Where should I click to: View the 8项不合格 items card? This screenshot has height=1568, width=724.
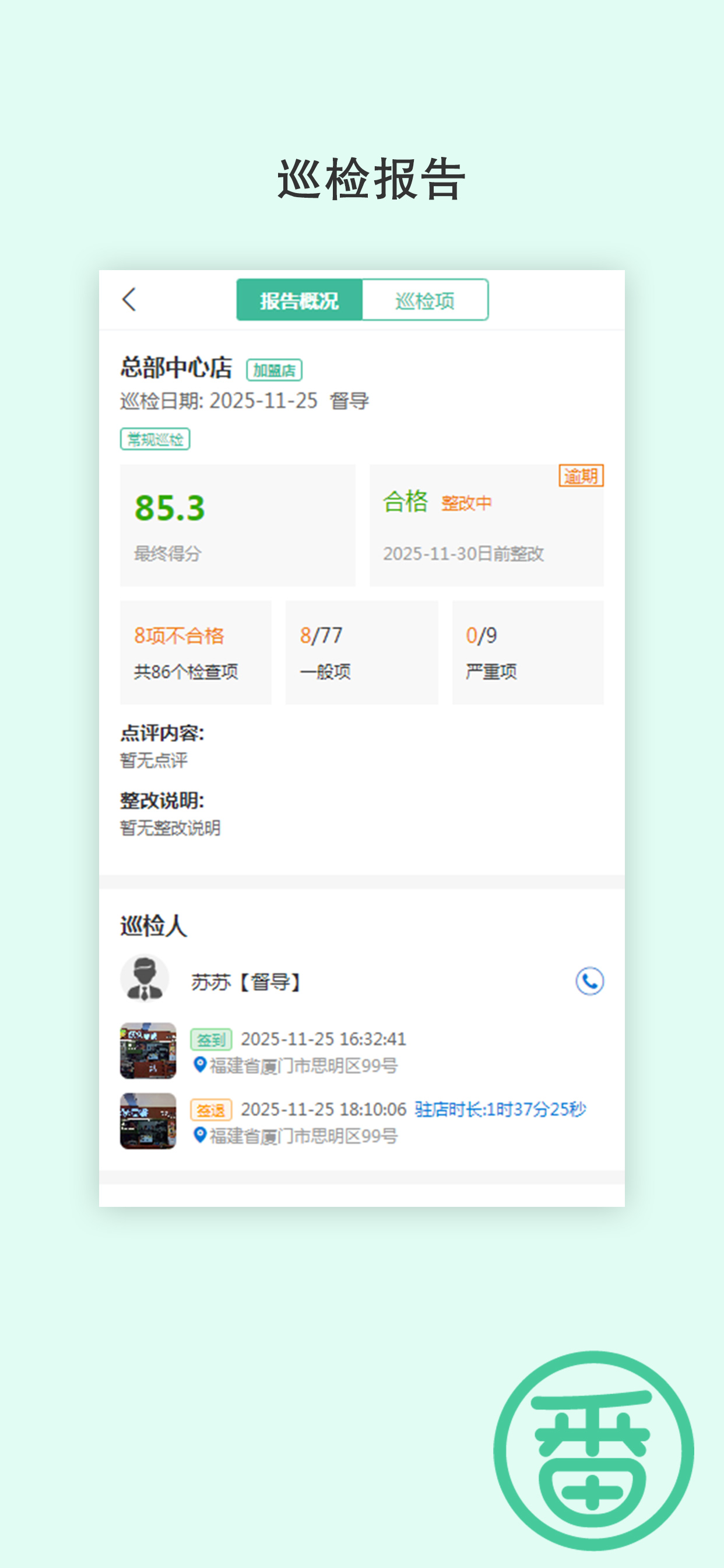point(195,653)
